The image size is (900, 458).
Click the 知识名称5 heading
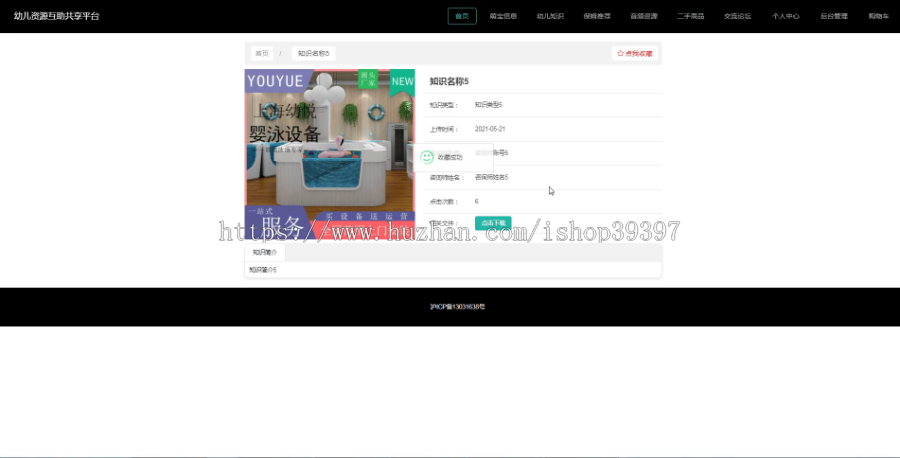pyautogui.click(x=449, y=81)
